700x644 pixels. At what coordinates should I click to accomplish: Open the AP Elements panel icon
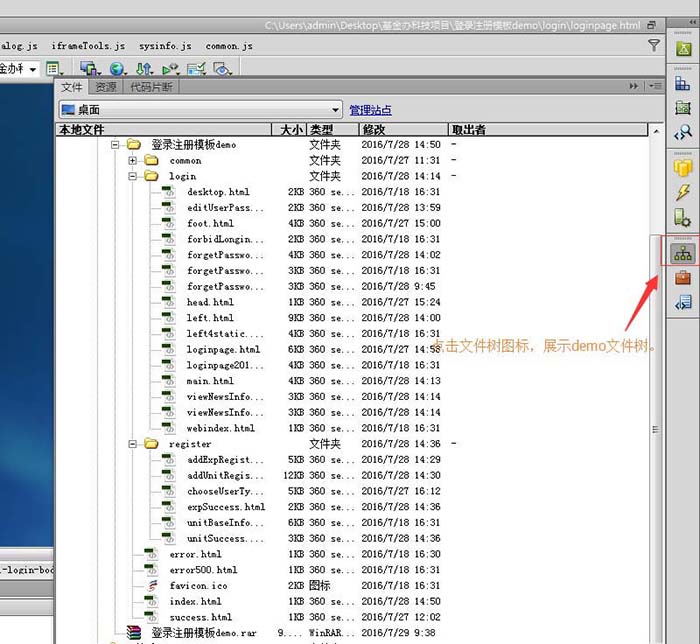click(x=683, y=108)
